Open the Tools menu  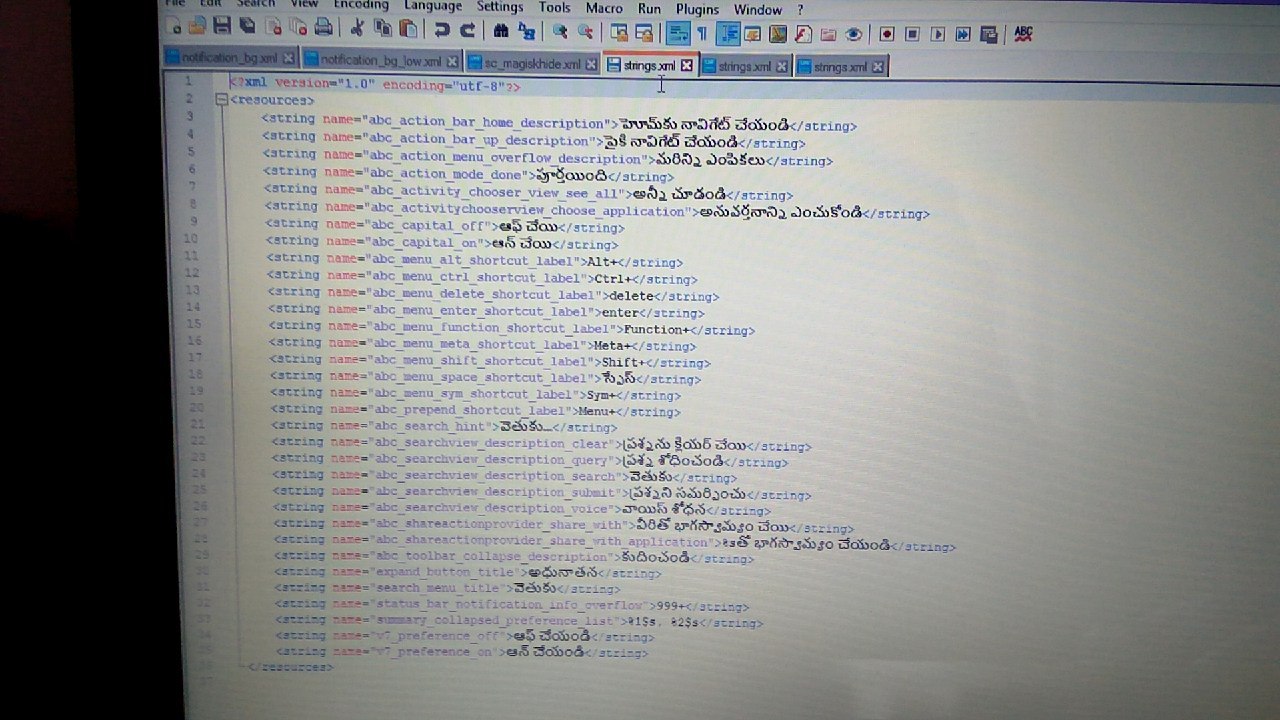pos(554,7)
